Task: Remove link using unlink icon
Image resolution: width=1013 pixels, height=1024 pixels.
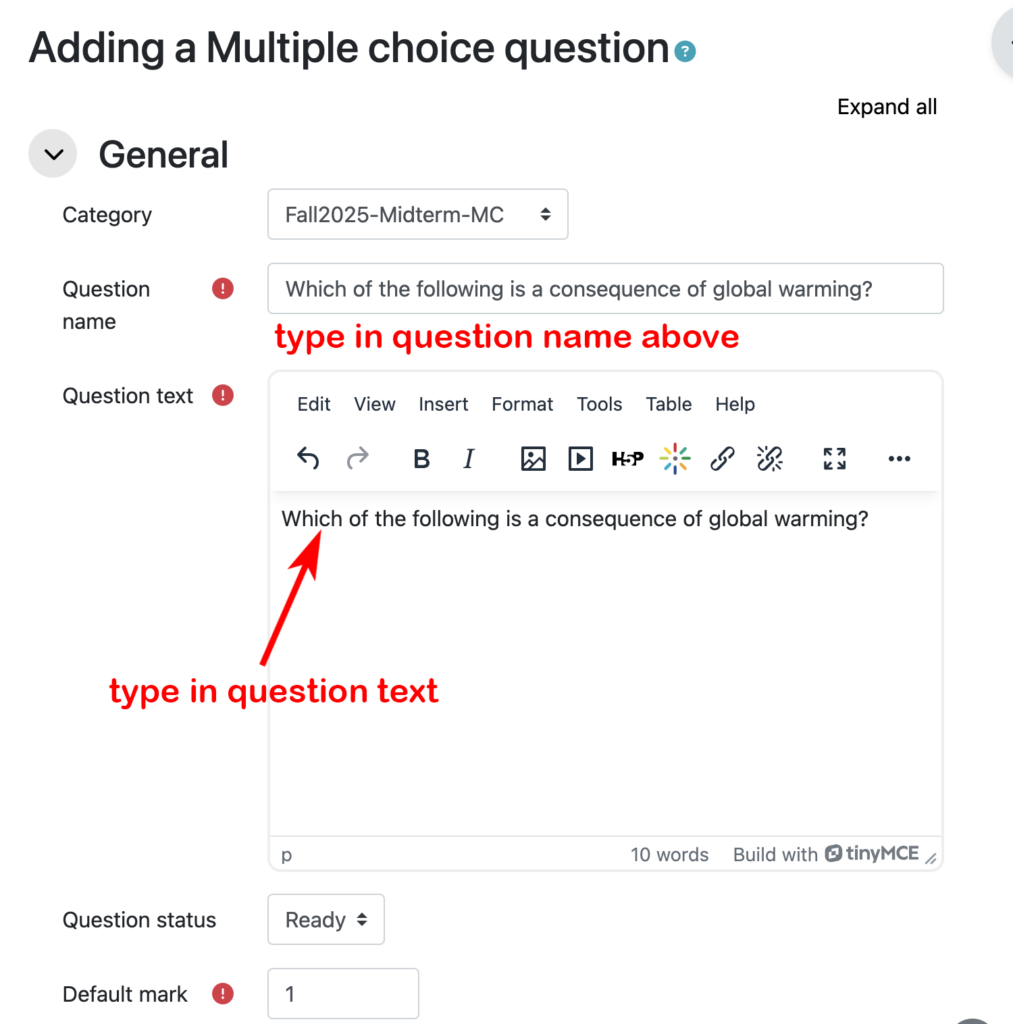Action: pos(769,459)
